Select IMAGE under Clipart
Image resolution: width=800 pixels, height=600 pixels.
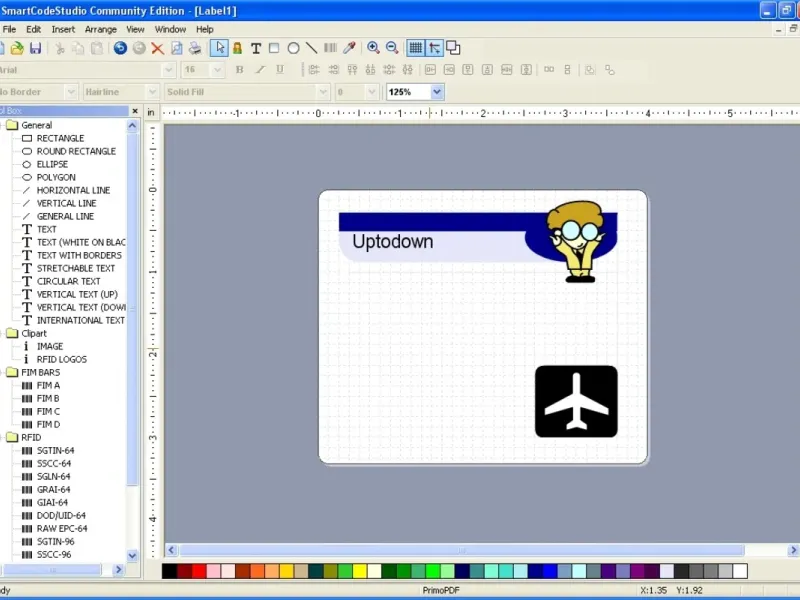49,346
